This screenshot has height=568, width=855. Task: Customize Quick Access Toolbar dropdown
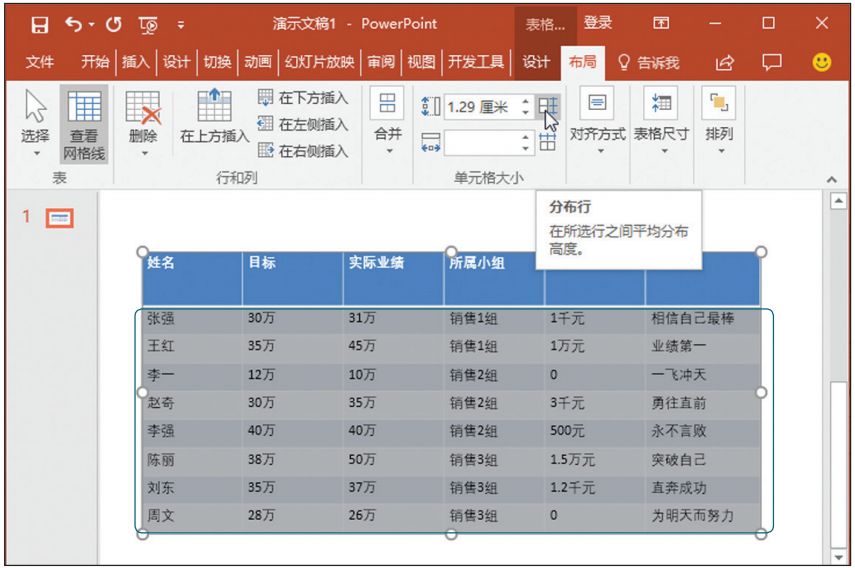coord(180,25)
